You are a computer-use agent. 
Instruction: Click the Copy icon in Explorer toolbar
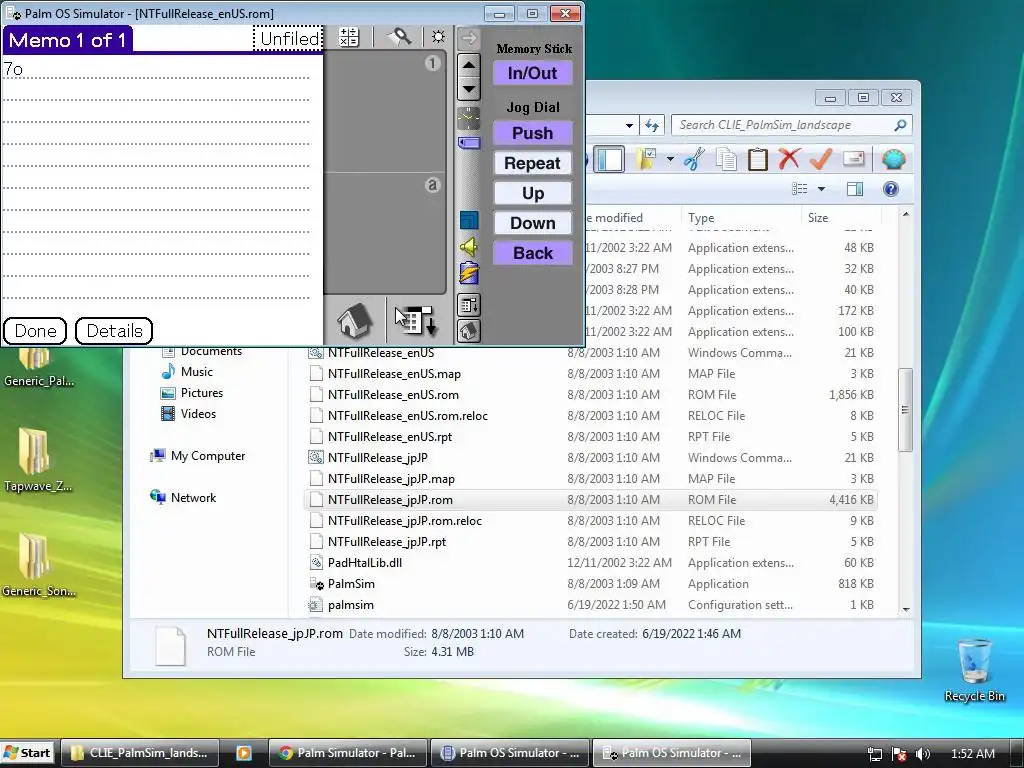[x=726, y=159]
